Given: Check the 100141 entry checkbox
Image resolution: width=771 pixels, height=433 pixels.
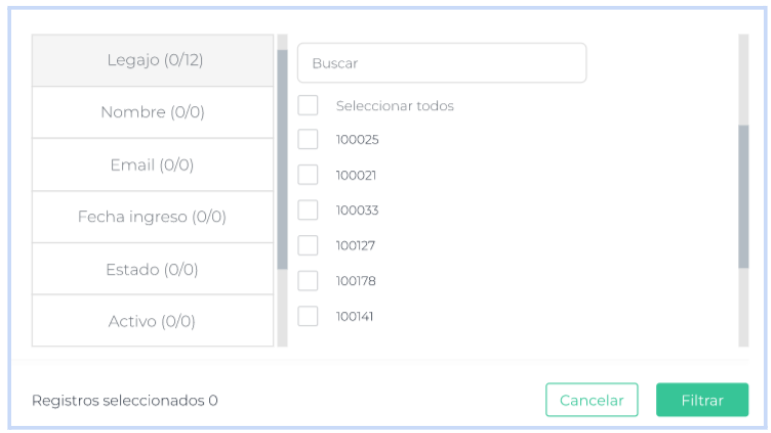Looking at the screenshot, I should pyautogui.click(x=308, y=316).
